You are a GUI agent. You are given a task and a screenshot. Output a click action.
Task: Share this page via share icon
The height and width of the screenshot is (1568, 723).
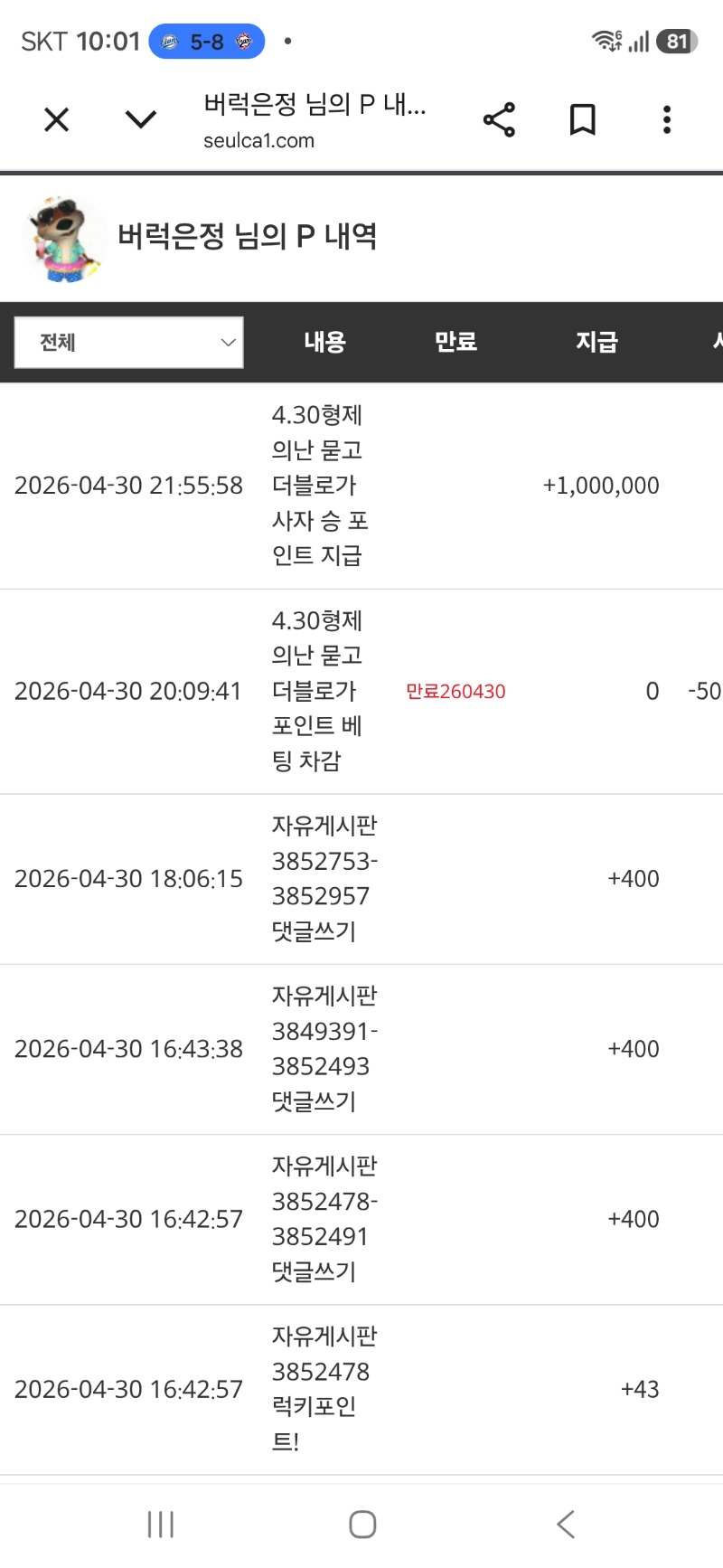[499, 119]
